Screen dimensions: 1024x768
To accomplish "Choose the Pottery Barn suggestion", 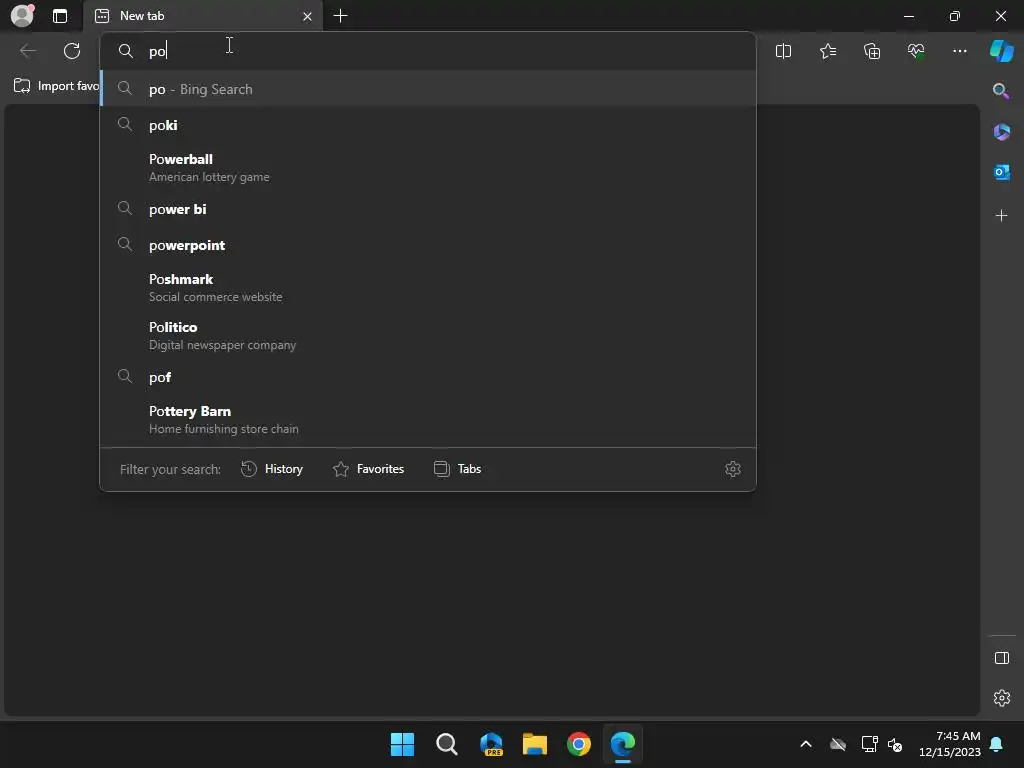I will tap(428, 419).
